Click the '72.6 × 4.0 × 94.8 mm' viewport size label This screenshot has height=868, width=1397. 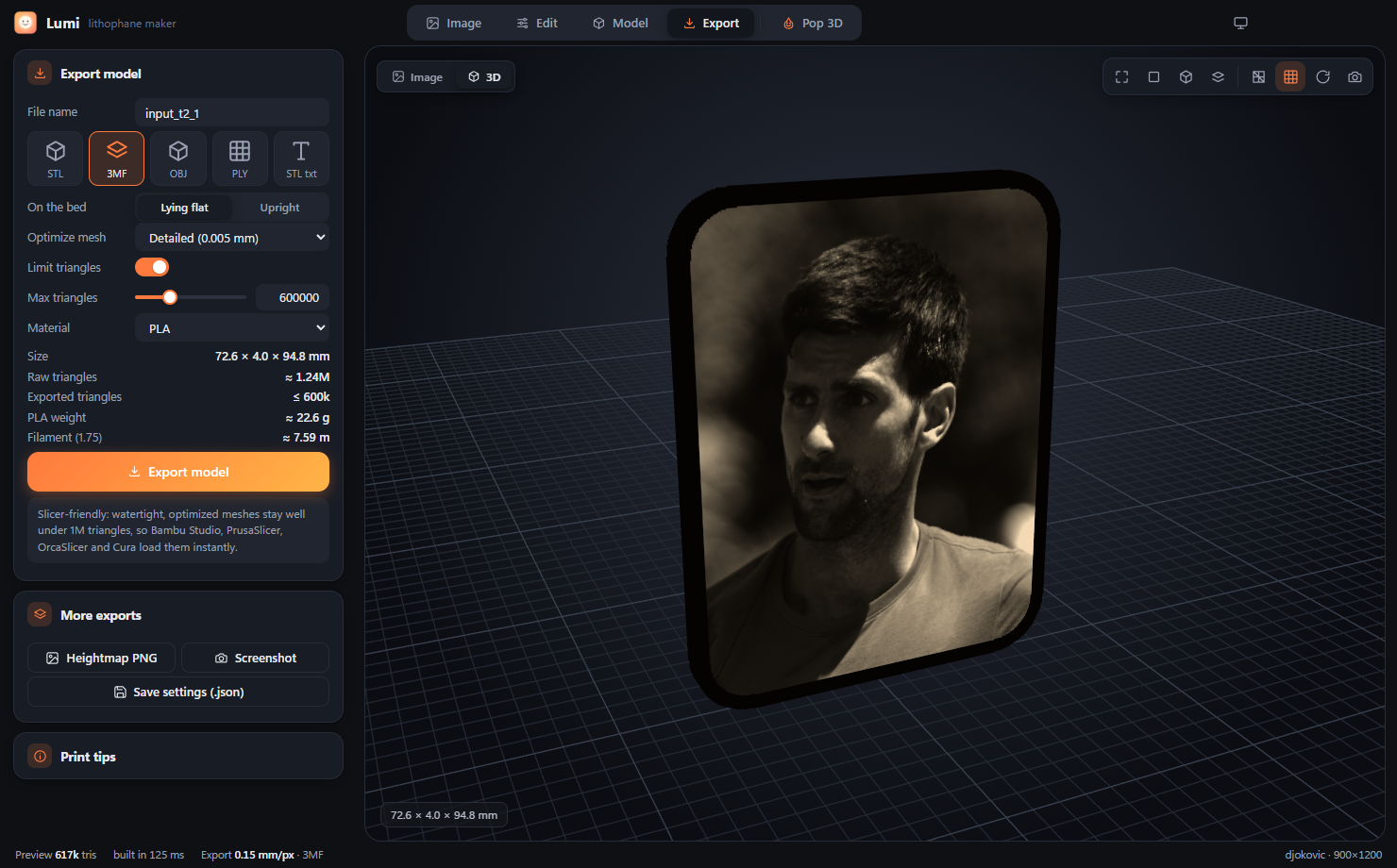tap(444, 815)
